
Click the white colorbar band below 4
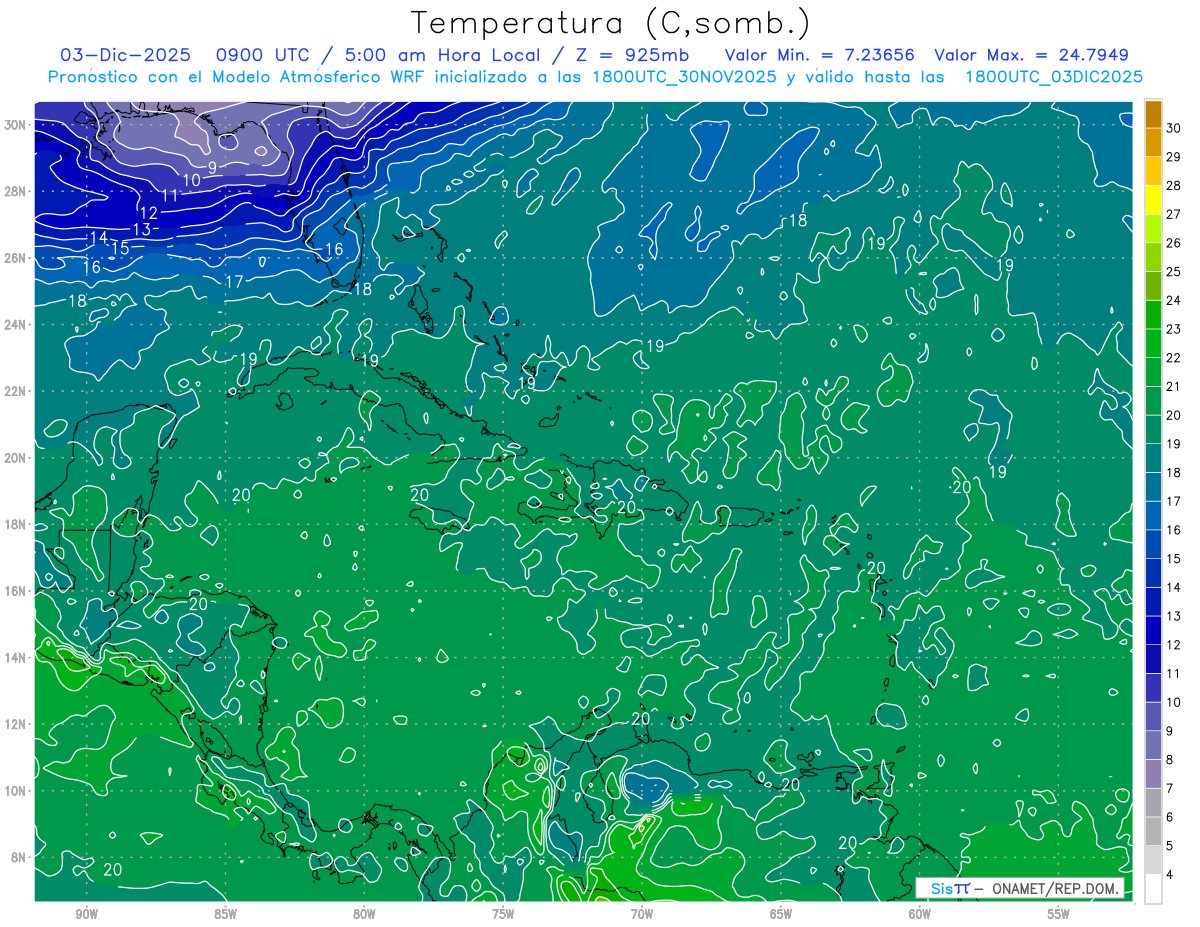tap(1153, 889)
